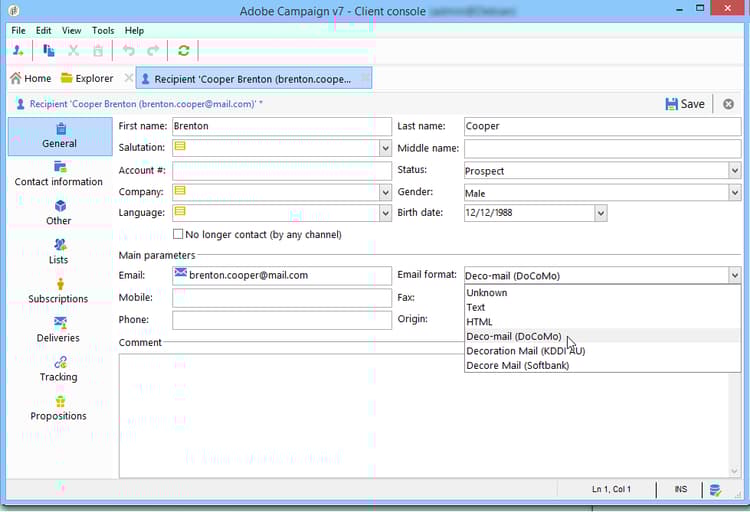
Task: Click the yellow icon in Salutation field
Action: click(x=180, y=146)
